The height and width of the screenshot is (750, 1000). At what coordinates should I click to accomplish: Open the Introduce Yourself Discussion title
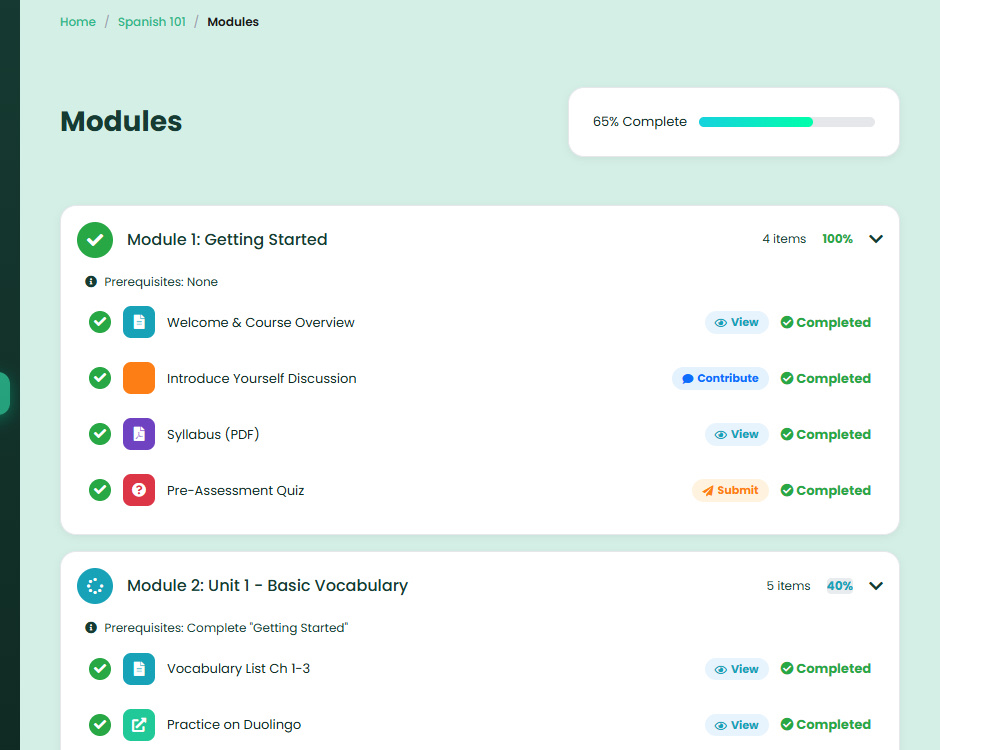click(x=261, y=378)
